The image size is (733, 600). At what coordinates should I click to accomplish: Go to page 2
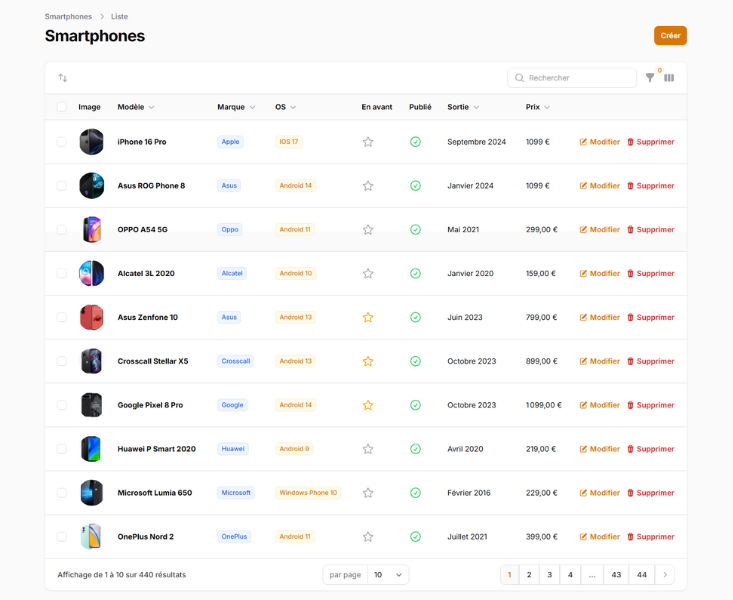tap(529, 575)
